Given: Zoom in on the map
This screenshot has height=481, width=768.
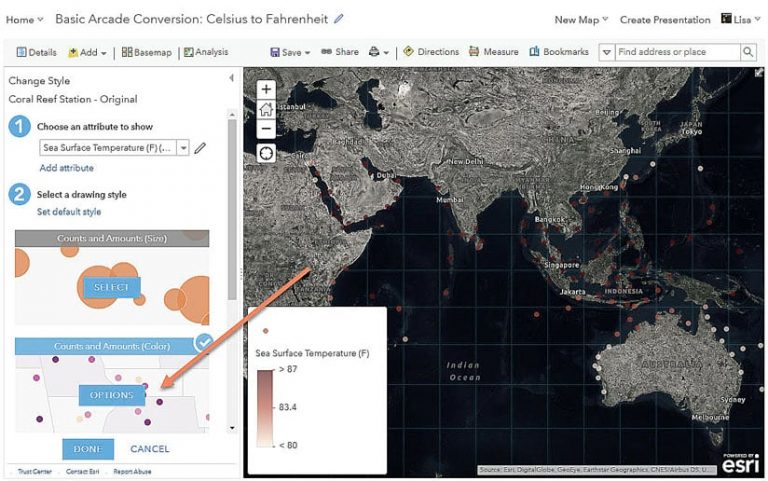Looking at the screenshot, I should click(x=266, y=90).
